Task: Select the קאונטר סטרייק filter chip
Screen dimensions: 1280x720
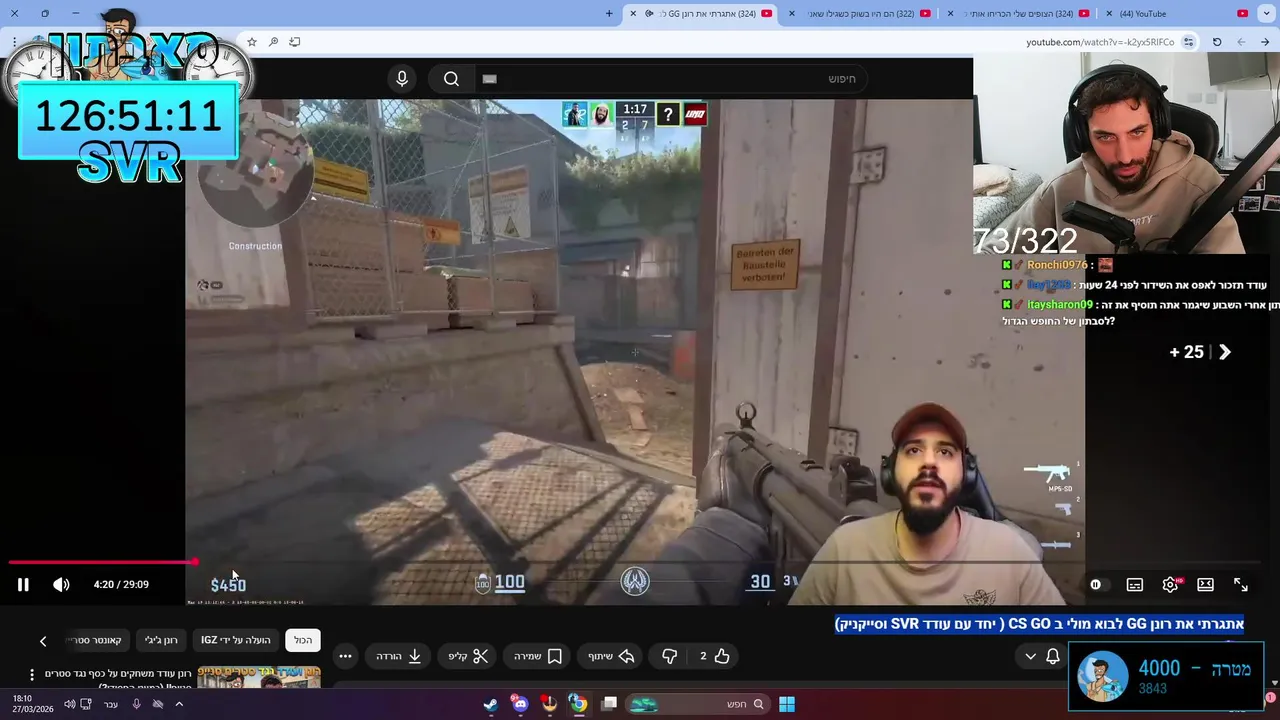Action: tap(97, 640)
